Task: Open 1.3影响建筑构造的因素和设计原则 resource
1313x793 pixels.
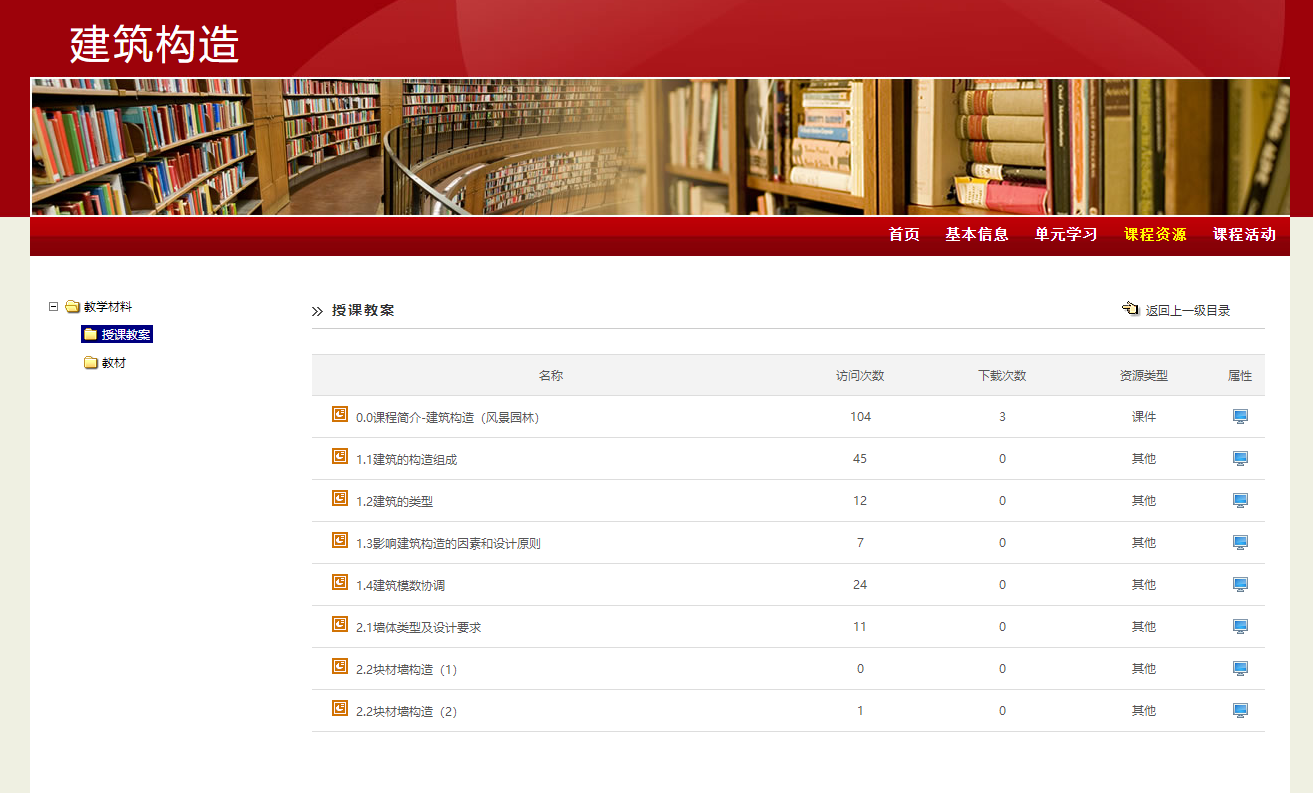Action: [x=448, y=543]
